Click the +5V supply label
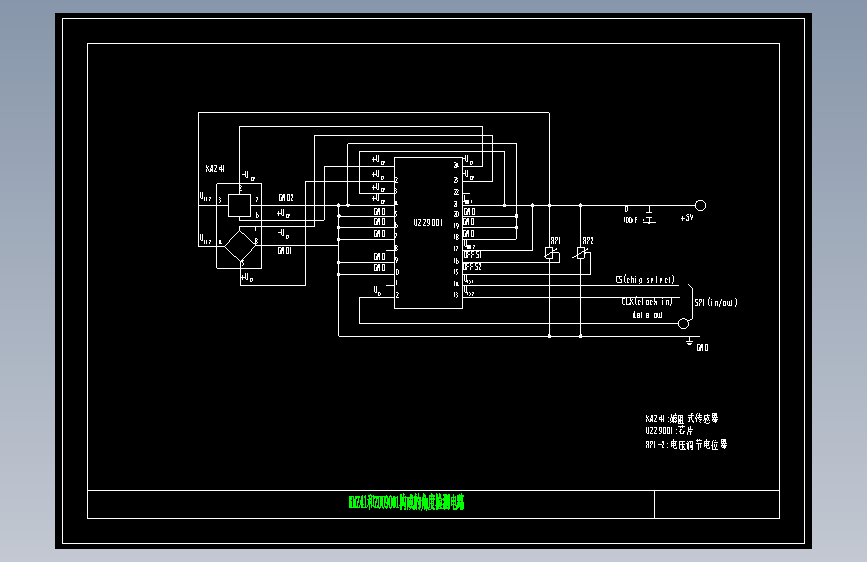Screen dimensions: 867x562 point(687,218)
